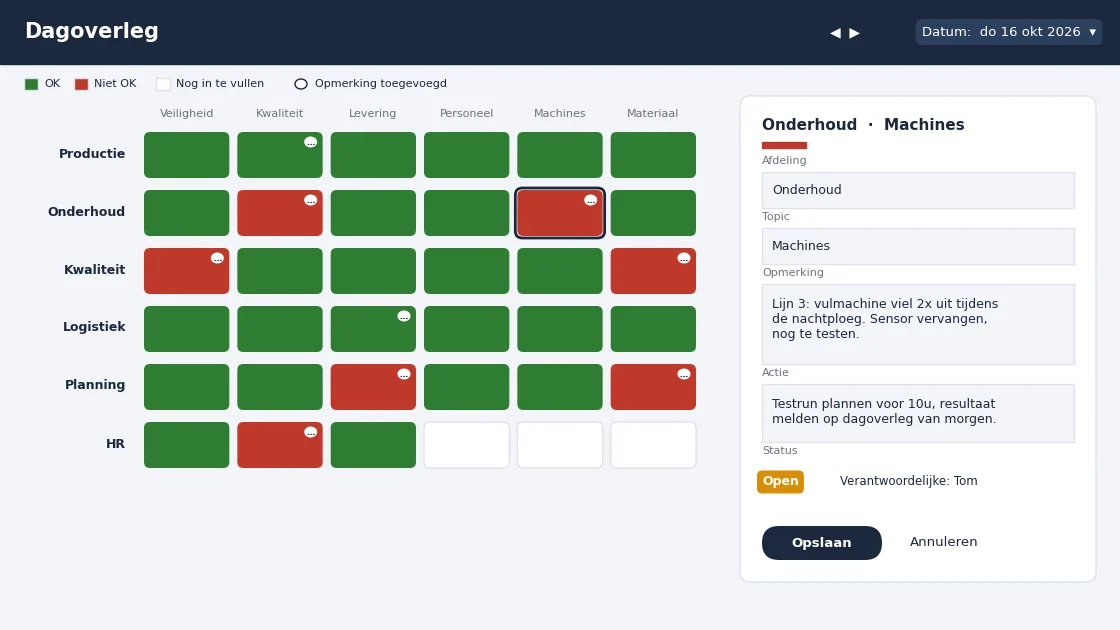1120x630 pixels.
Task: Click Annuleren to cancel
Action: [943, 542]
